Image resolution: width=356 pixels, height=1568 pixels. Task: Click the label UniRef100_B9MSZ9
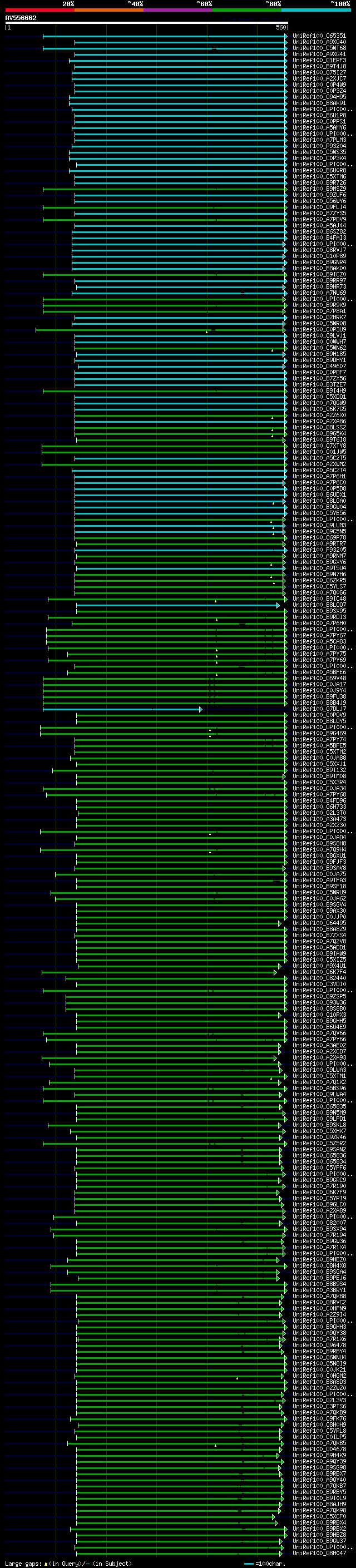[319, 189]
